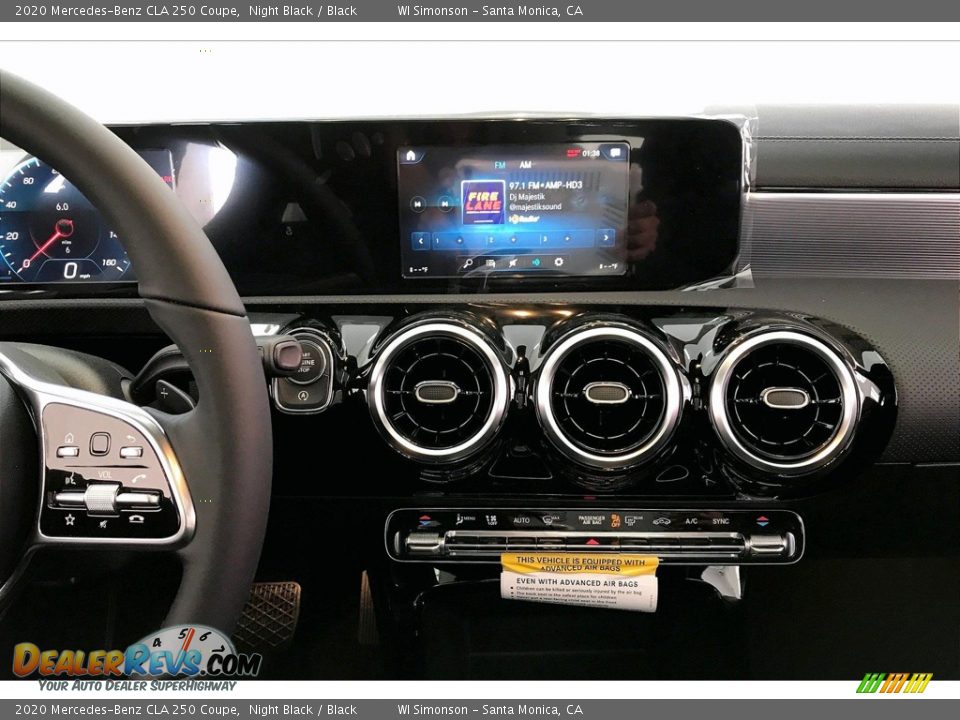Image resolution: width=960 pixels, height=720 pixels.
Task: Tap the left chevron on the preset bar
Action: 420,239
